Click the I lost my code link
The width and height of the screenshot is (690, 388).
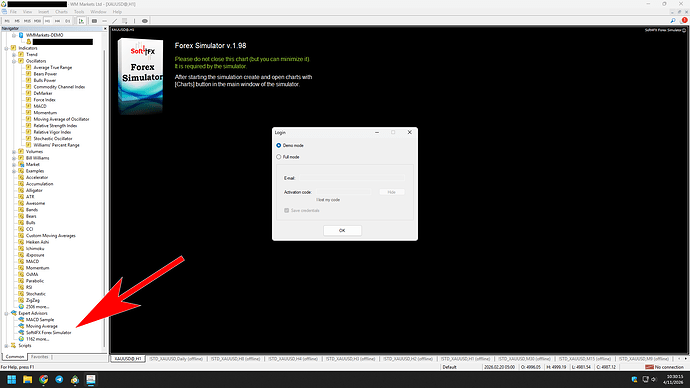328,200
